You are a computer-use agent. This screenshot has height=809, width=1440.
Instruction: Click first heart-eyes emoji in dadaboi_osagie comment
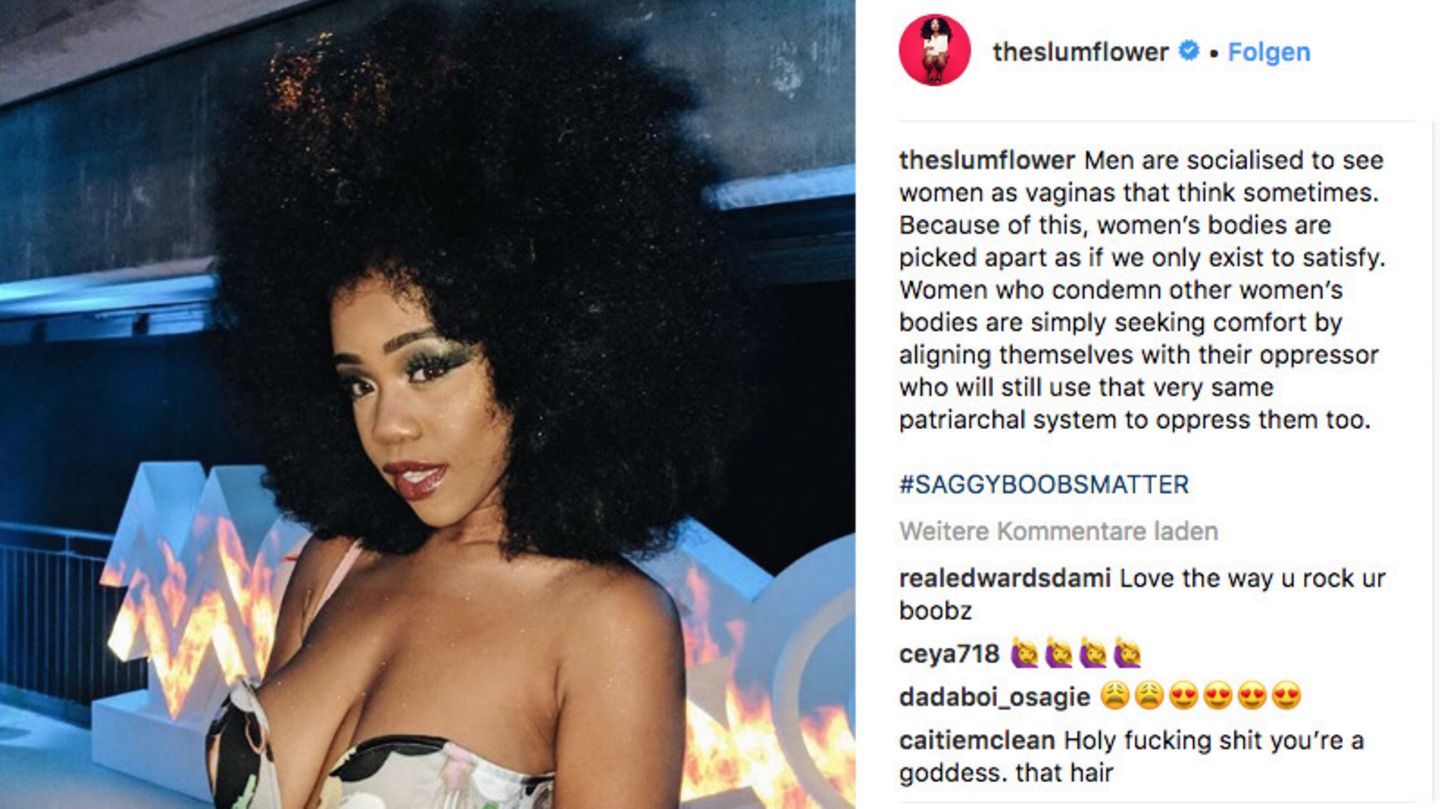[1183, 696]
